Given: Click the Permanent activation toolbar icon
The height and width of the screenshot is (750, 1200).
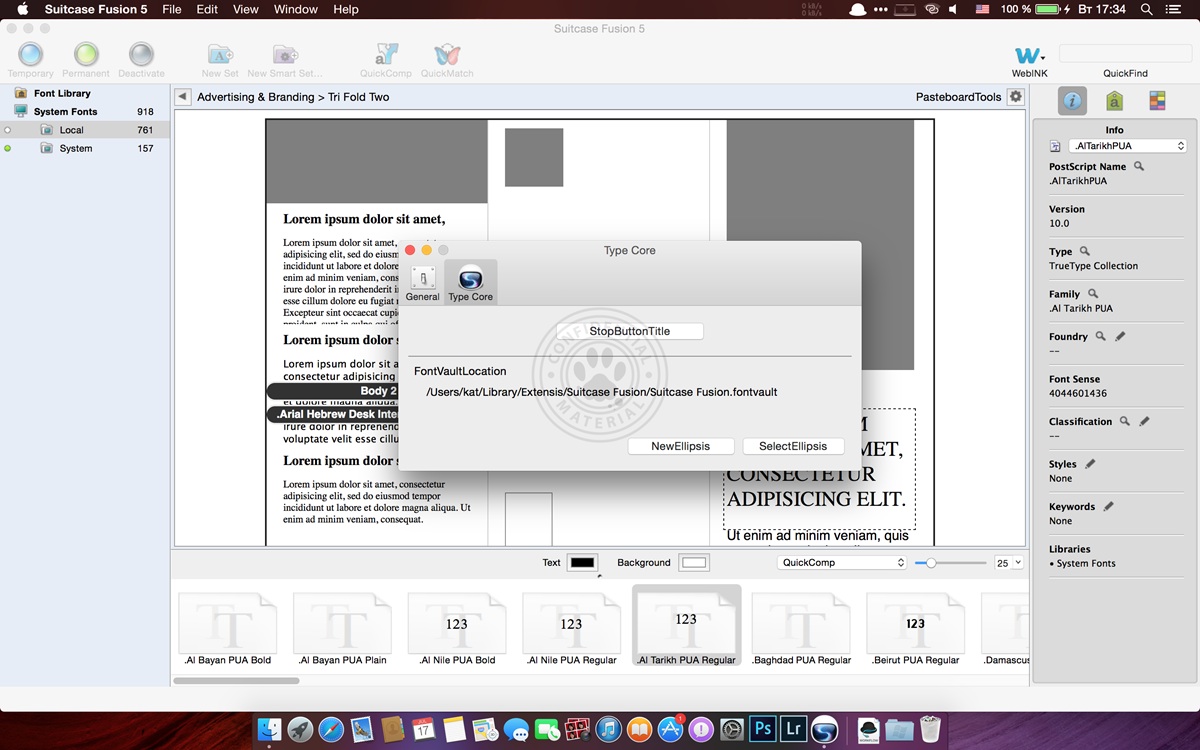Looking at the screenshot, I should coord(86,54).
